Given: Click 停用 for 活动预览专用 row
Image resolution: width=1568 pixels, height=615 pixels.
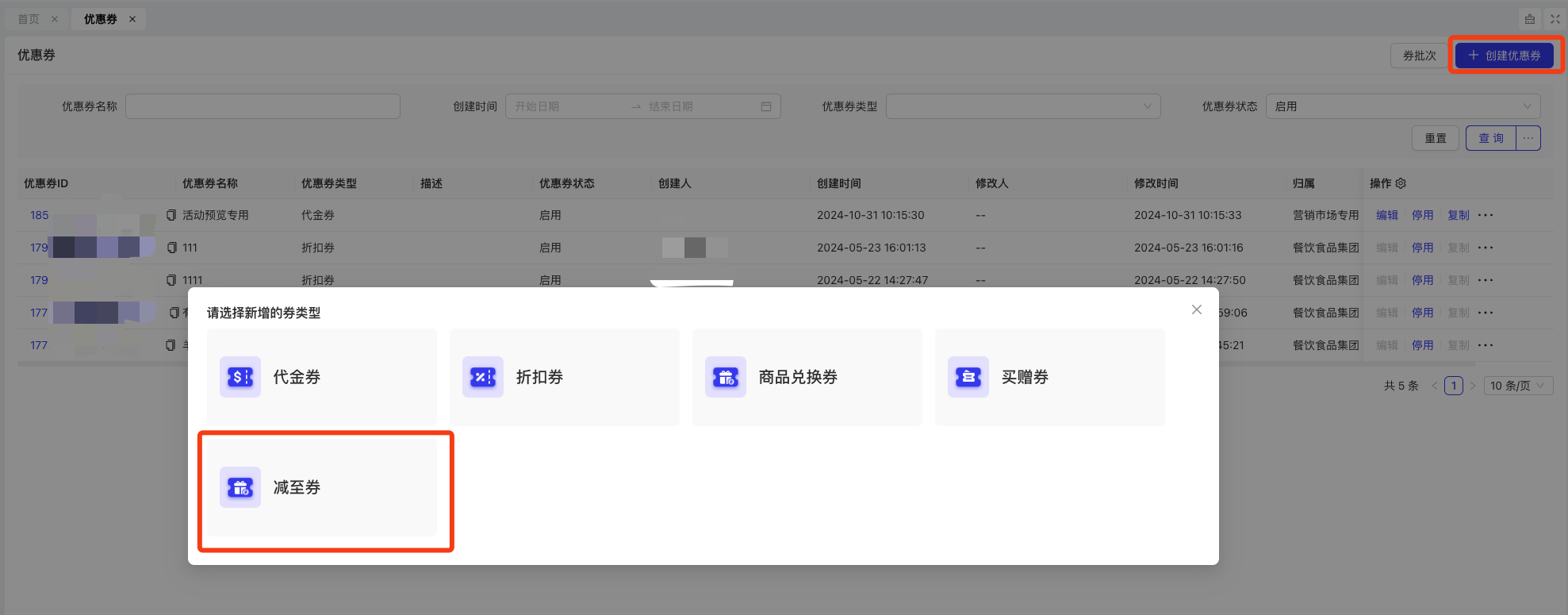Looking at the screenshot, I should tap(1423, 215).
